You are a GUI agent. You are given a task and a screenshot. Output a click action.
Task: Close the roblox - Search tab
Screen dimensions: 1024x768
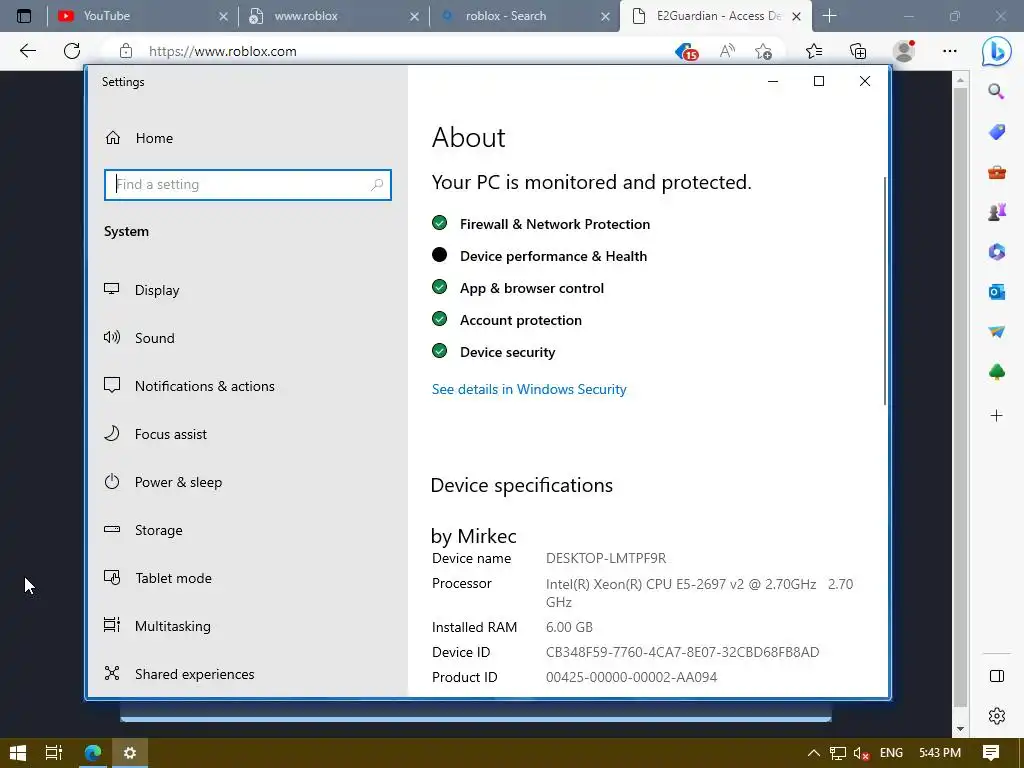click(605, 16)
